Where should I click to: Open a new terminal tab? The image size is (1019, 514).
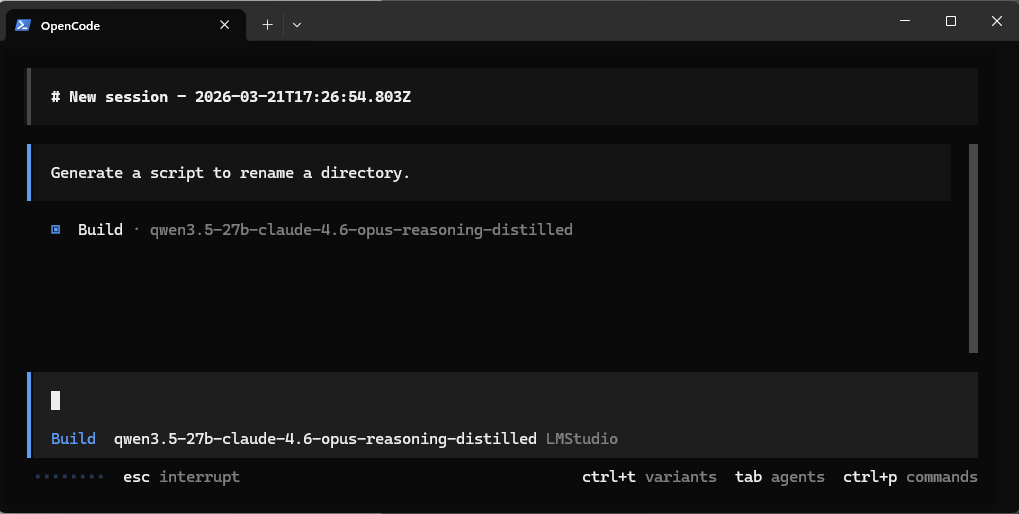pos(267,25)
